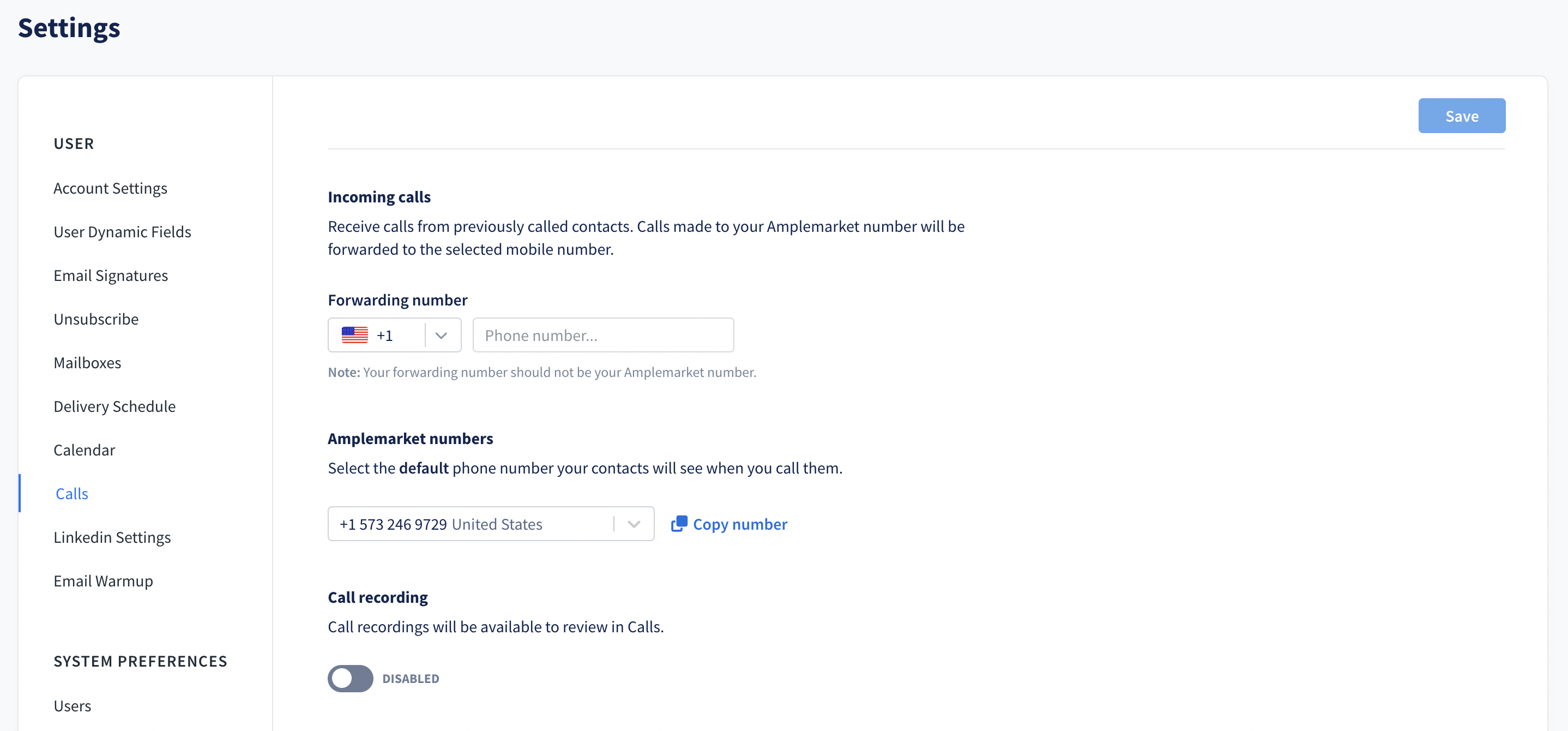Open Users under System Preferences
1568x731 pixels.
click(x=73, y=705)
